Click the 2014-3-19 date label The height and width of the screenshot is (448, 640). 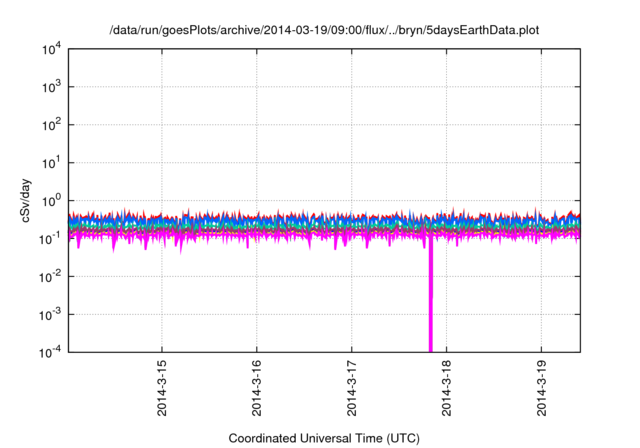[x=542, y=388]
